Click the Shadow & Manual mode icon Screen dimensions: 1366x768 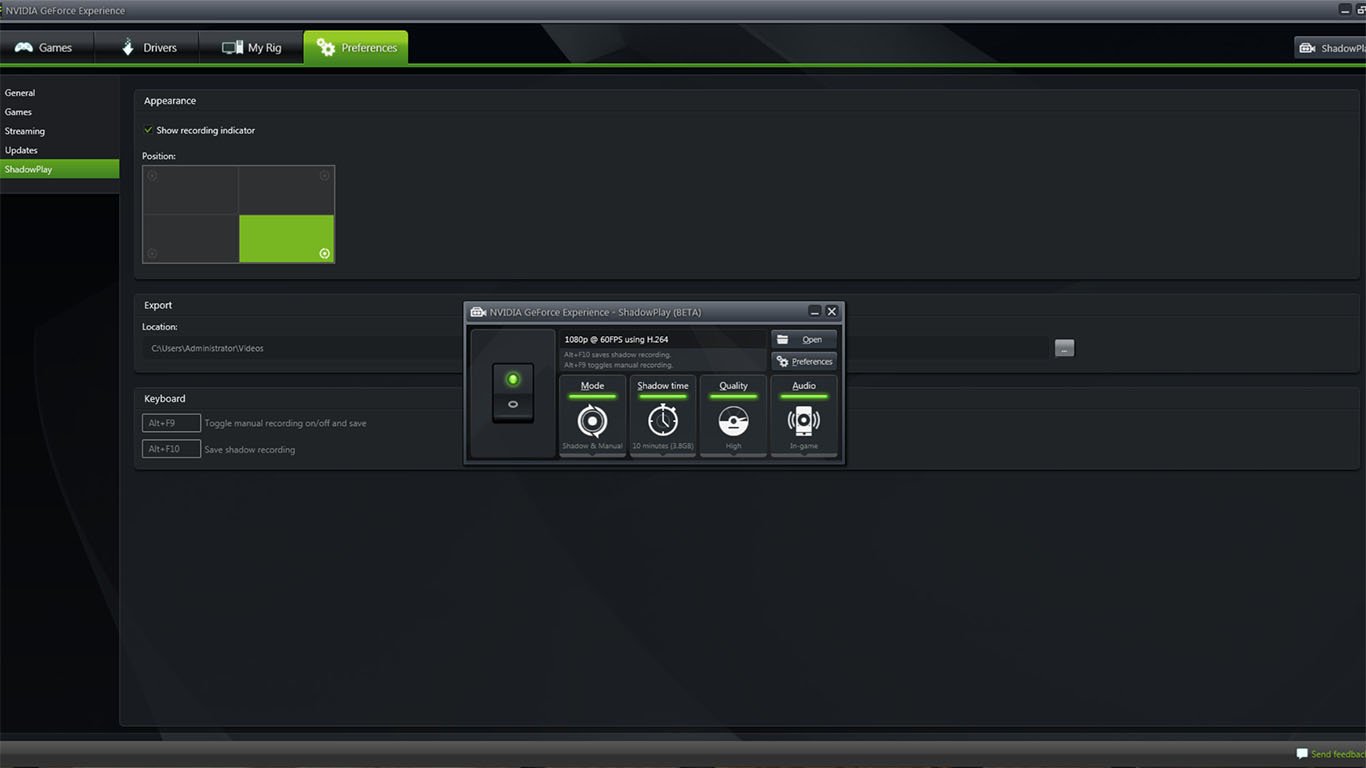tap(592, 421)
